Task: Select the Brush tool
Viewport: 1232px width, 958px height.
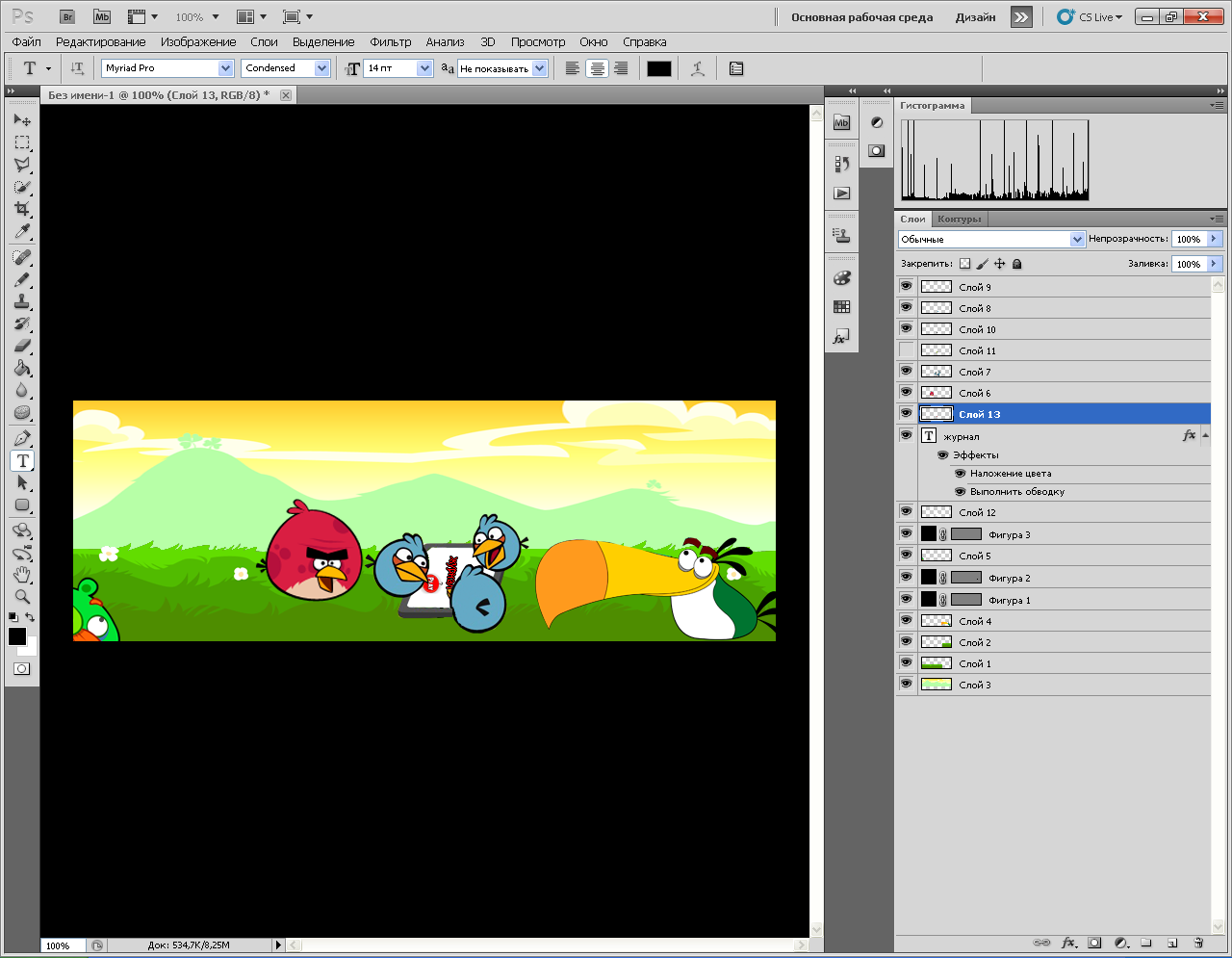Action: pyautogui.click(x=22, y=279)
